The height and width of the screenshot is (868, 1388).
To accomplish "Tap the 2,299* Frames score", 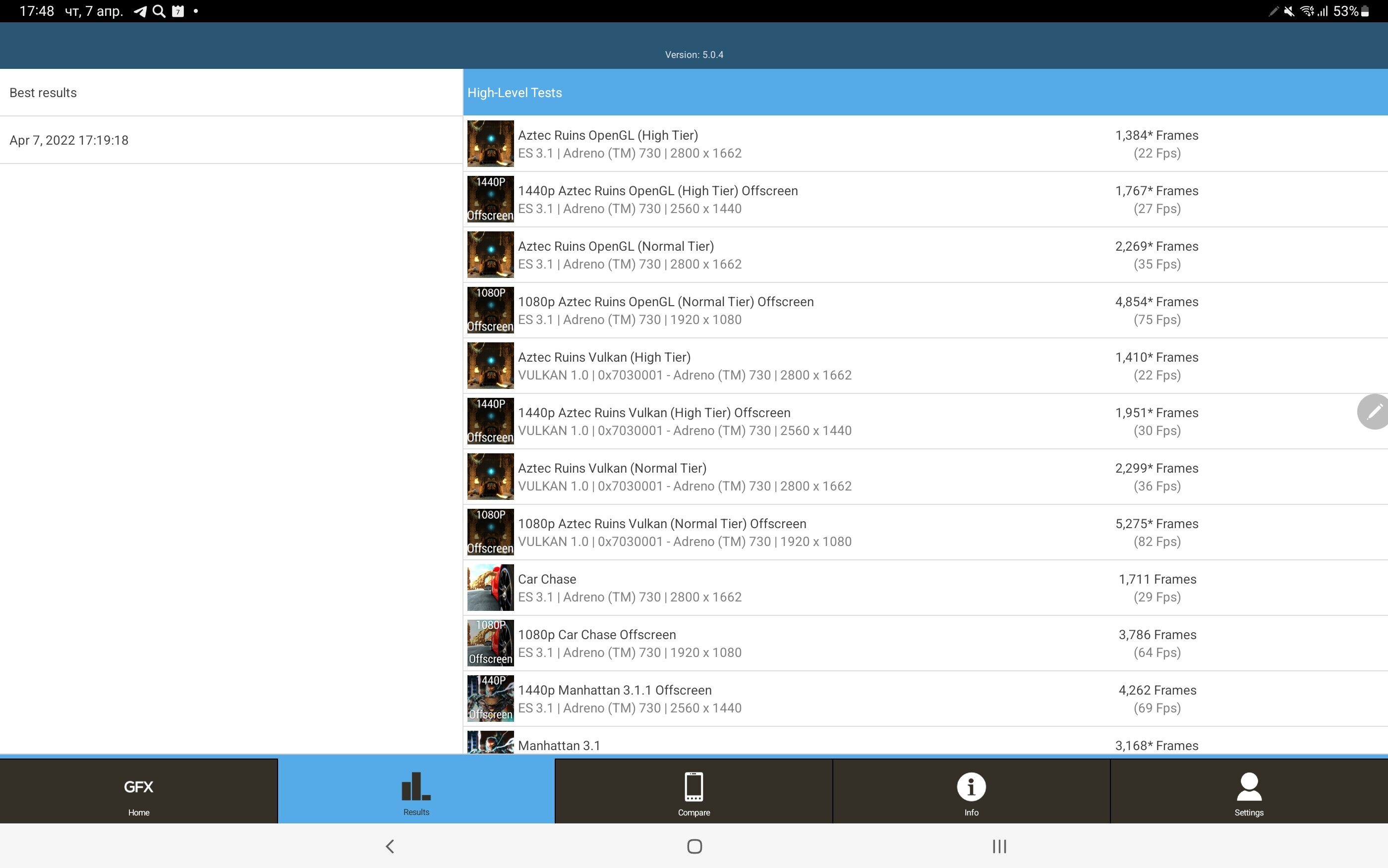I will pos(1157,469).
